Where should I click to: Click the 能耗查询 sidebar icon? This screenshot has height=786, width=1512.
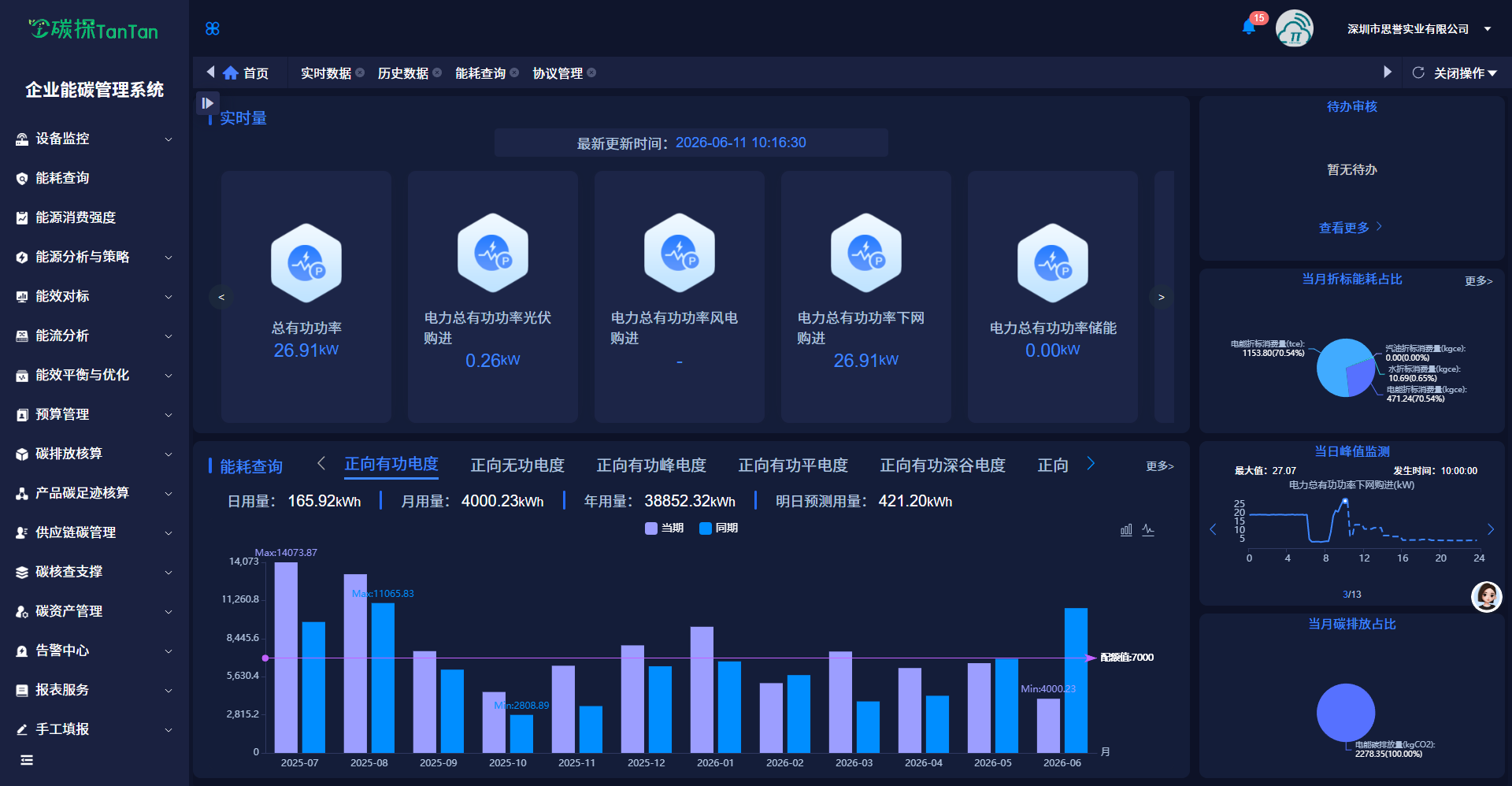(x=22, y=179)
